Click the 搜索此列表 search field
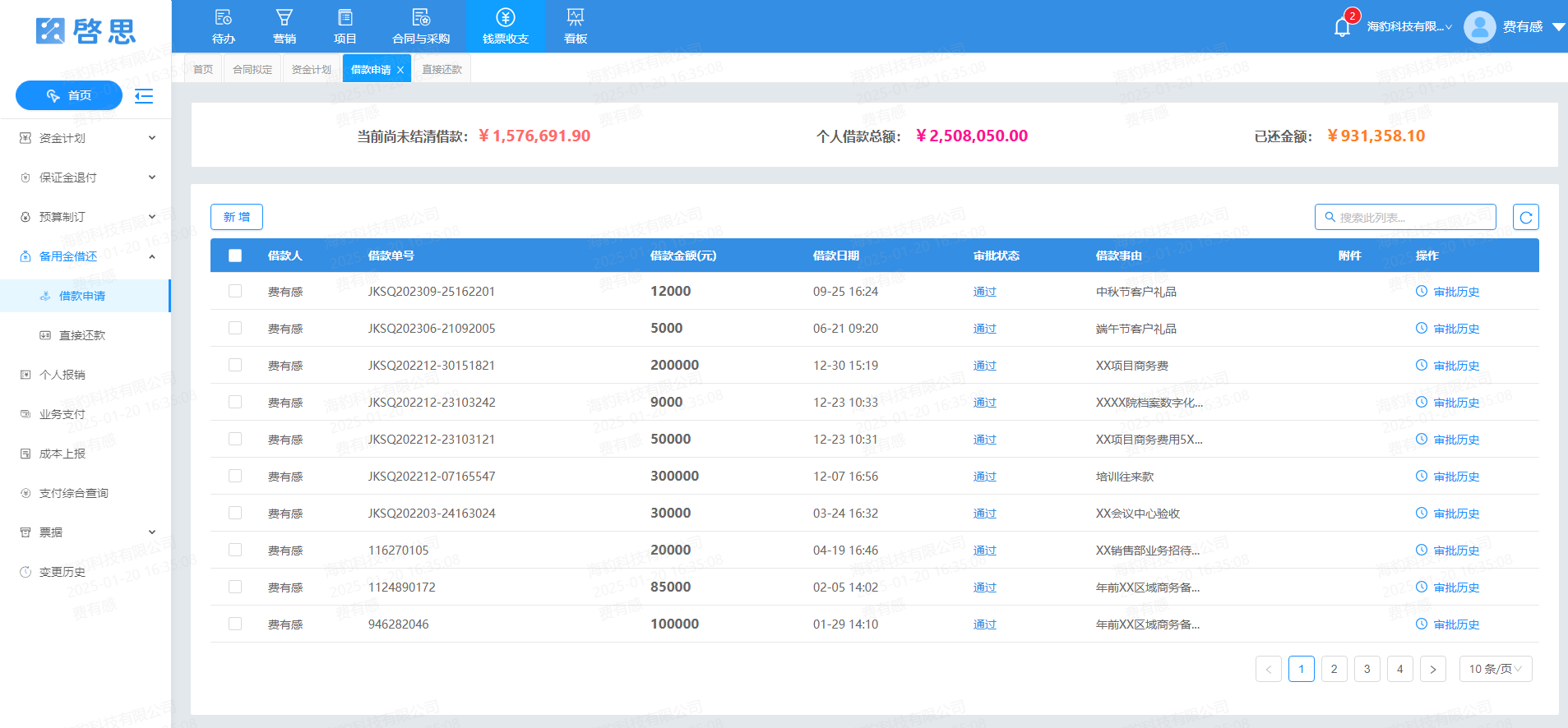 point(1406,217)
